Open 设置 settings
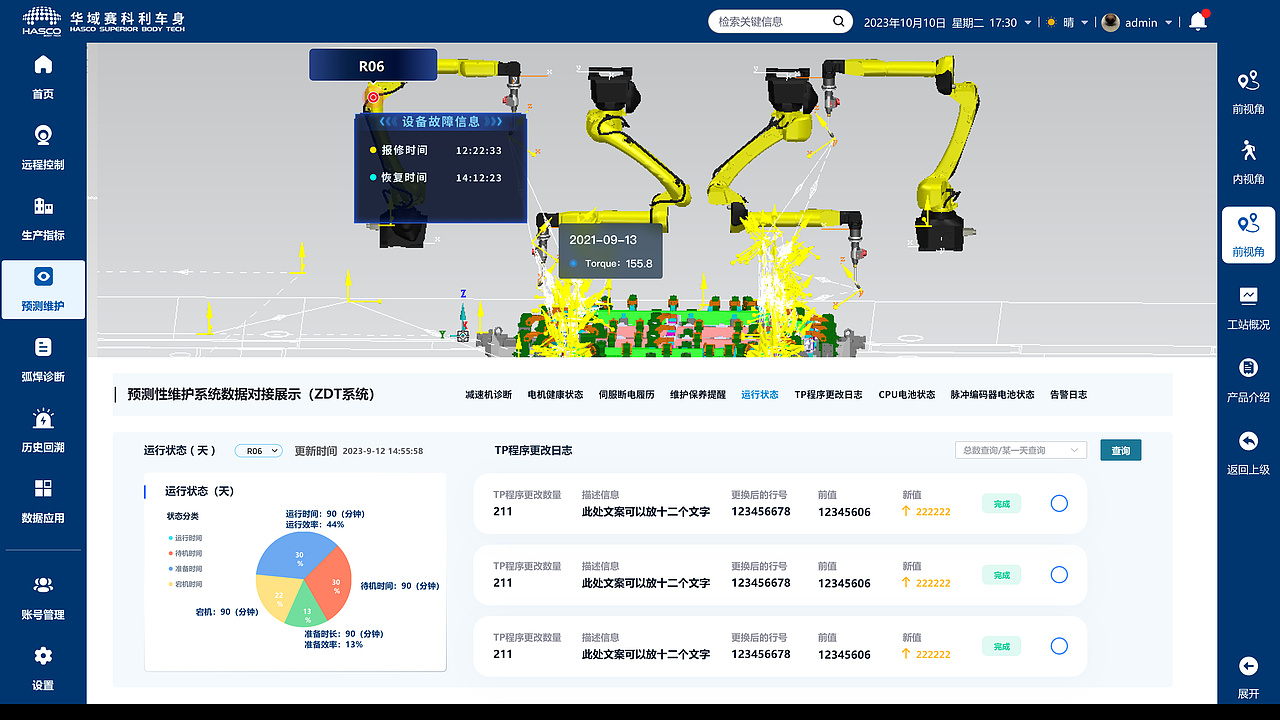Image resolution: width=1280 pixels, height=720 pixels. (43, 669)
